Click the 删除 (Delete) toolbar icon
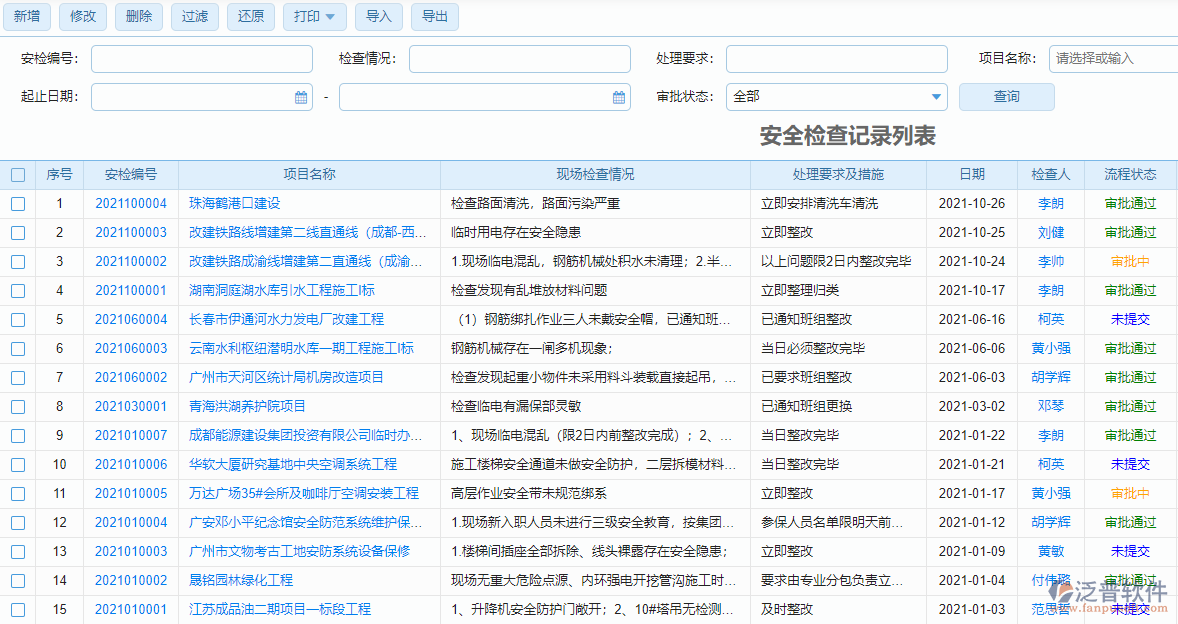This screenshot has height=624, width=1178. pos(138,17)
